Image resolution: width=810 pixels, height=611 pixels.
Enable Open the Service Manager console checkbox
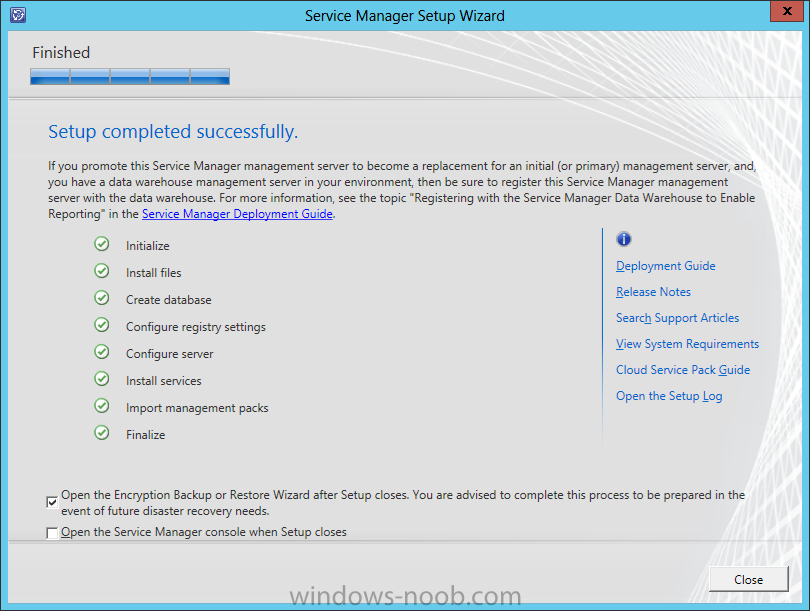(52, 532)
